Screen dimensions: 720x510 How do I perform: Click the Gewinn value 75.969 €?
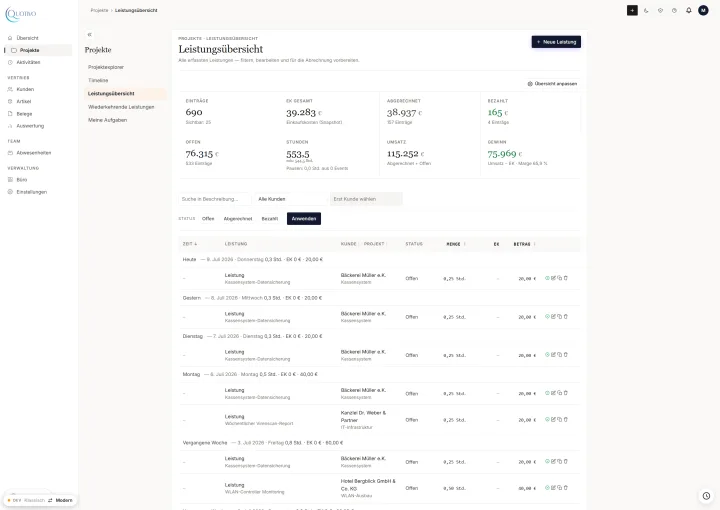coord(505,153)
